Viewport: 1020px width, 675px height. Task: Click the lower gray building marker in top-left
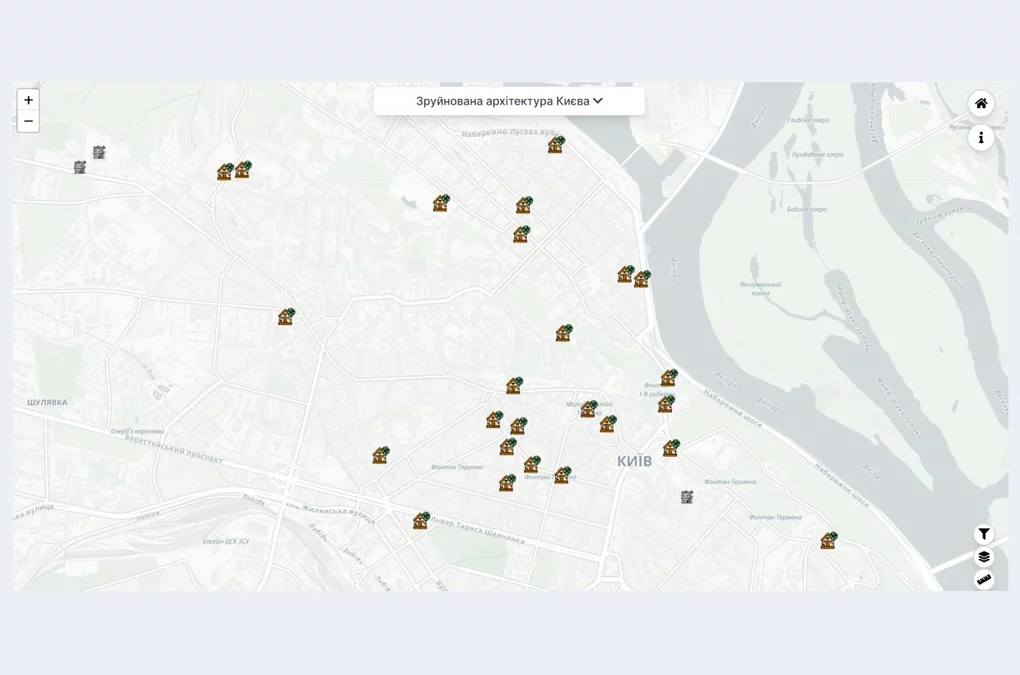[80, 167]
